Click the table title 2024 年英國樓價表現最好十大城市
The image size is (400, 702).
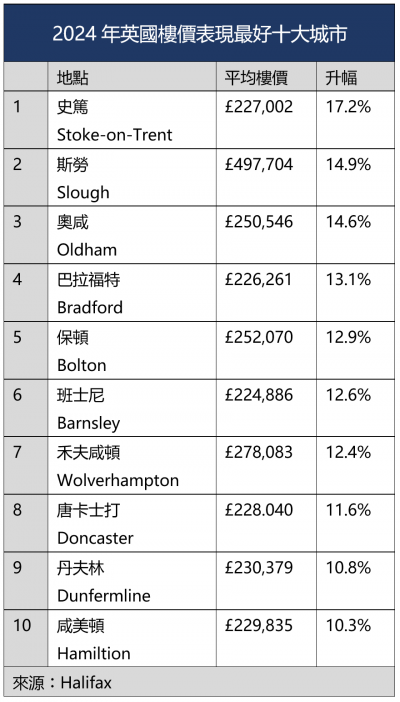click(200, 34)
